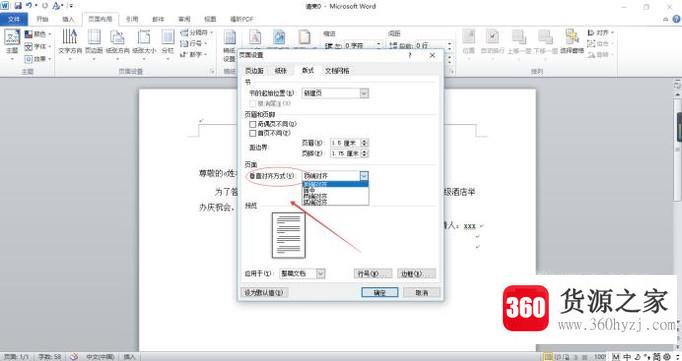Switch to the 插入 ribbon tab
The width and height of the screenshot is (682, 361).
pos(68,19)
